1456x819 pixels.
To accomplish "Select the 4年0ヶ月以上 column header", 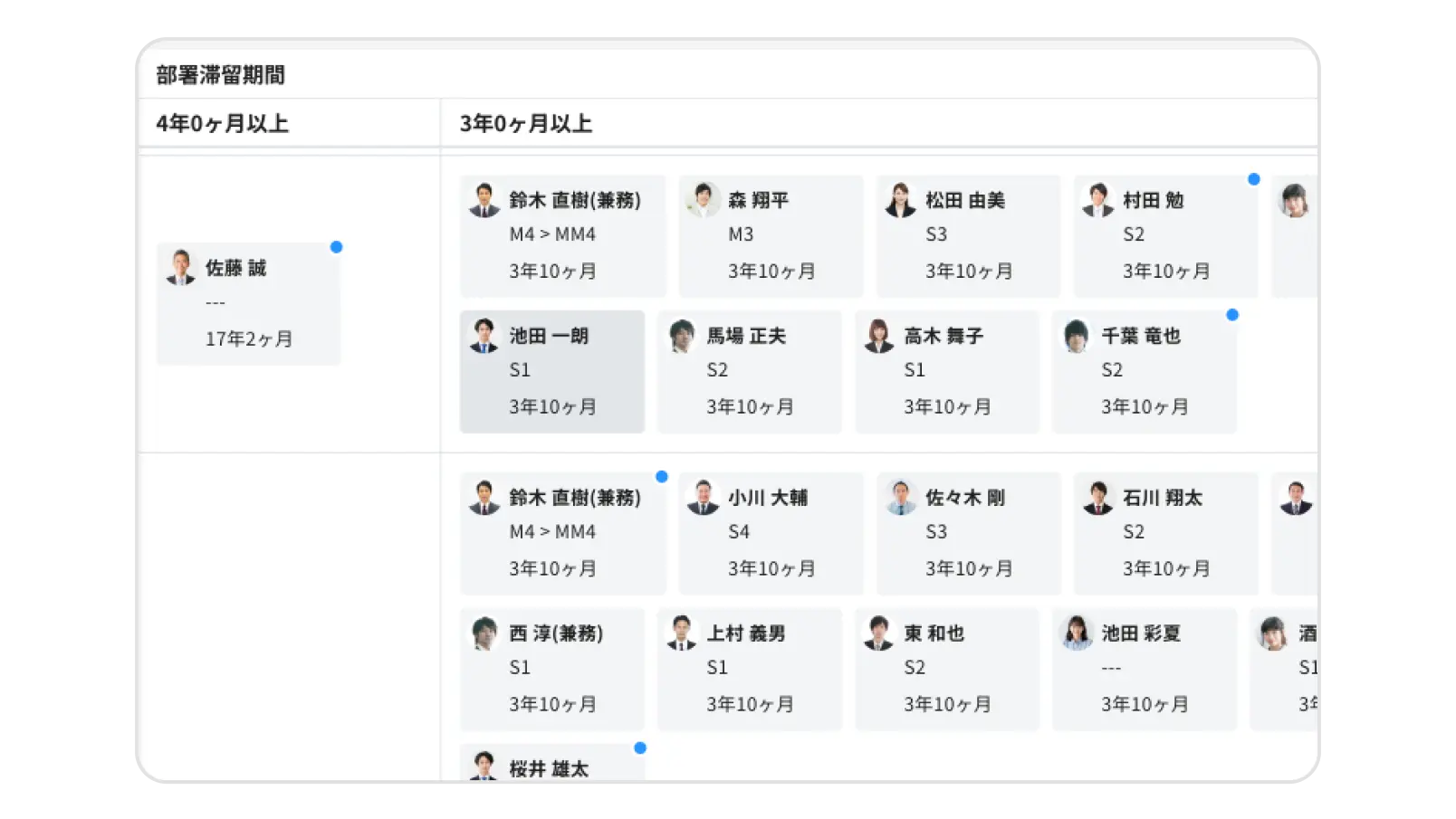I will click(221, 123).
